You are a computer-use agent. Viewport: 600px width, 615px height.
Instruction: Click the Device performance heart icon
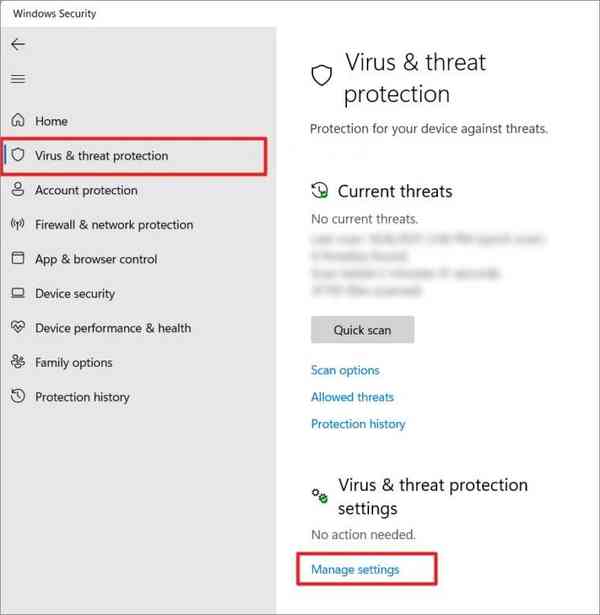pos(17,328)
